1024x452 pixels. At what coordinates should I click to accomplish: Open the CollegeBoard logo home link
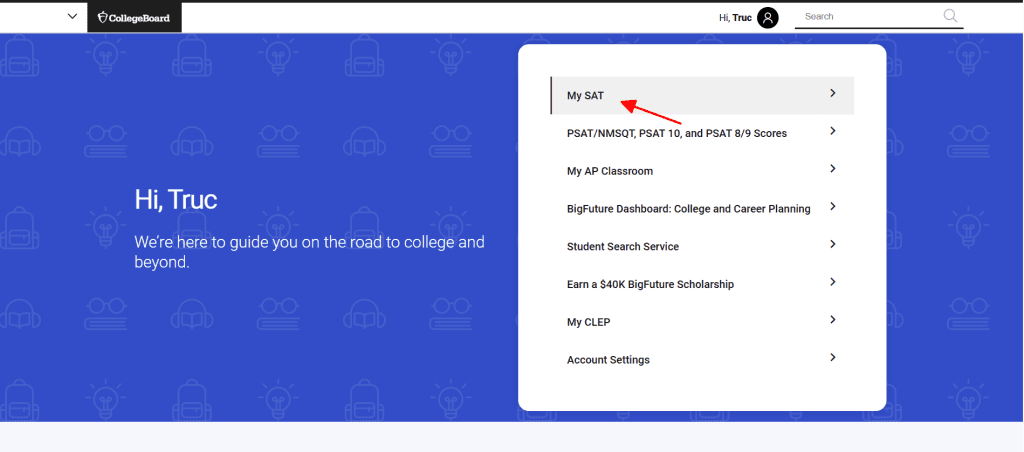click(135, 18)
